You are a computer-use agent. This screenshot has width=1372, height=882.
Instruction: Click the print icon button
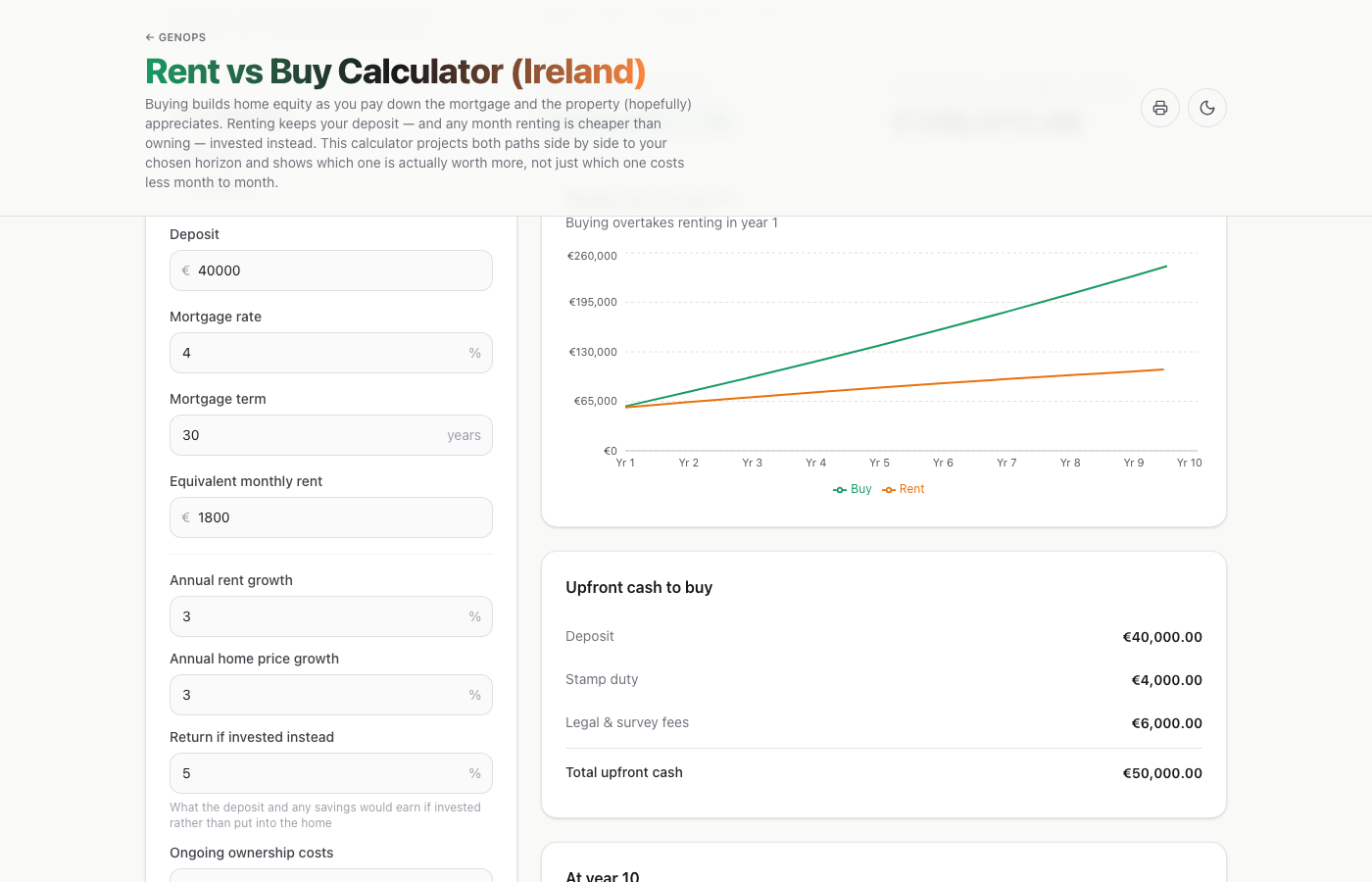1160,108
